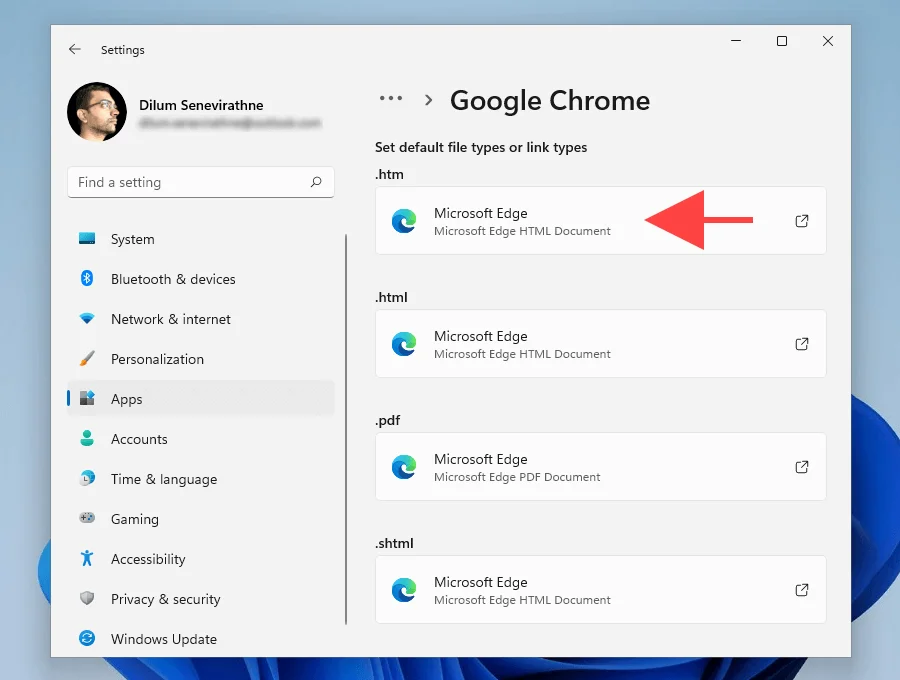Image resolution: width=900 pixels, height=680 pixels.
Task: Change the .shtml default app card
Action: [600, 589]
